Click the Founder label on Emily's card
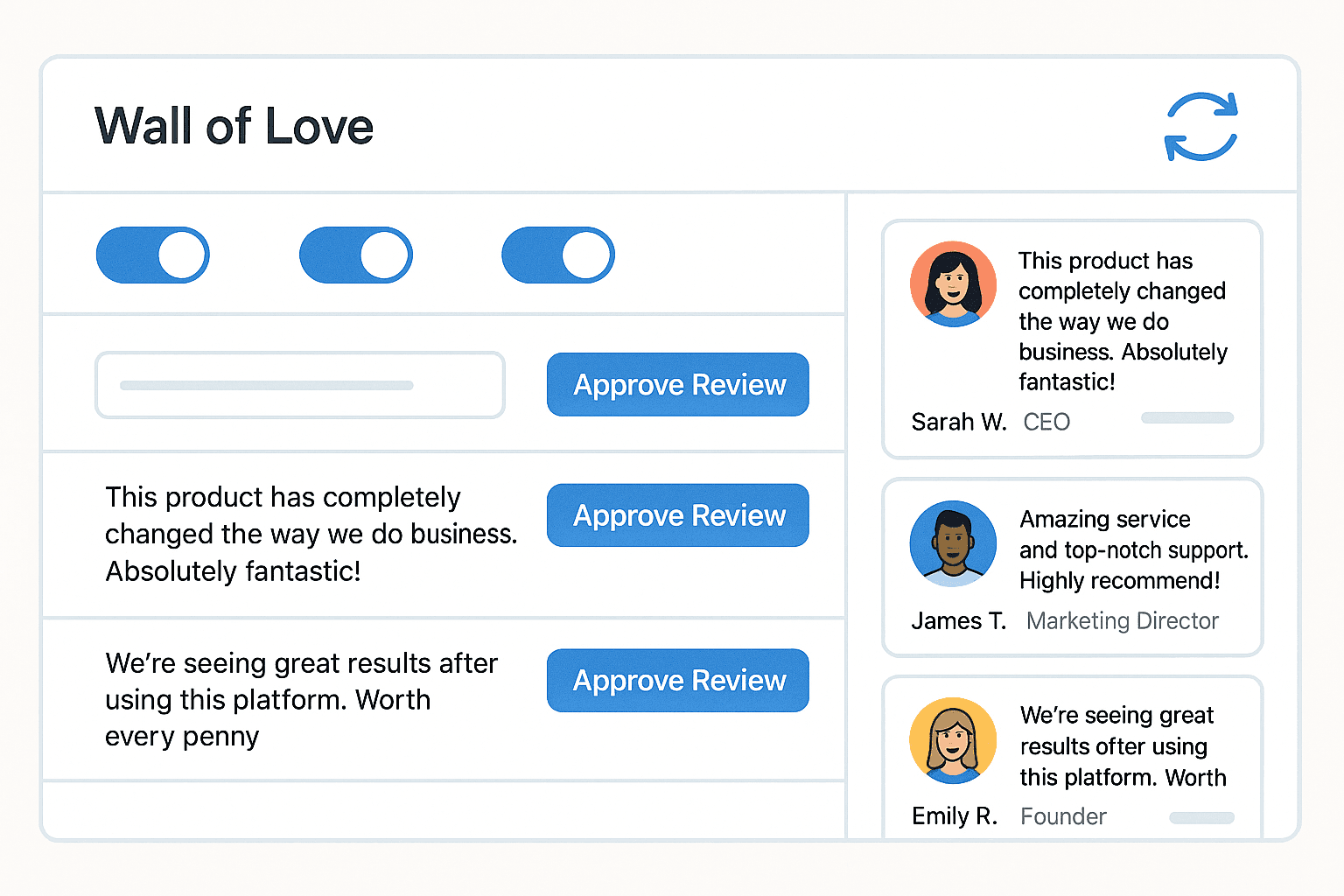This screenshot has width=1344, height=896. click(1062, 816)
